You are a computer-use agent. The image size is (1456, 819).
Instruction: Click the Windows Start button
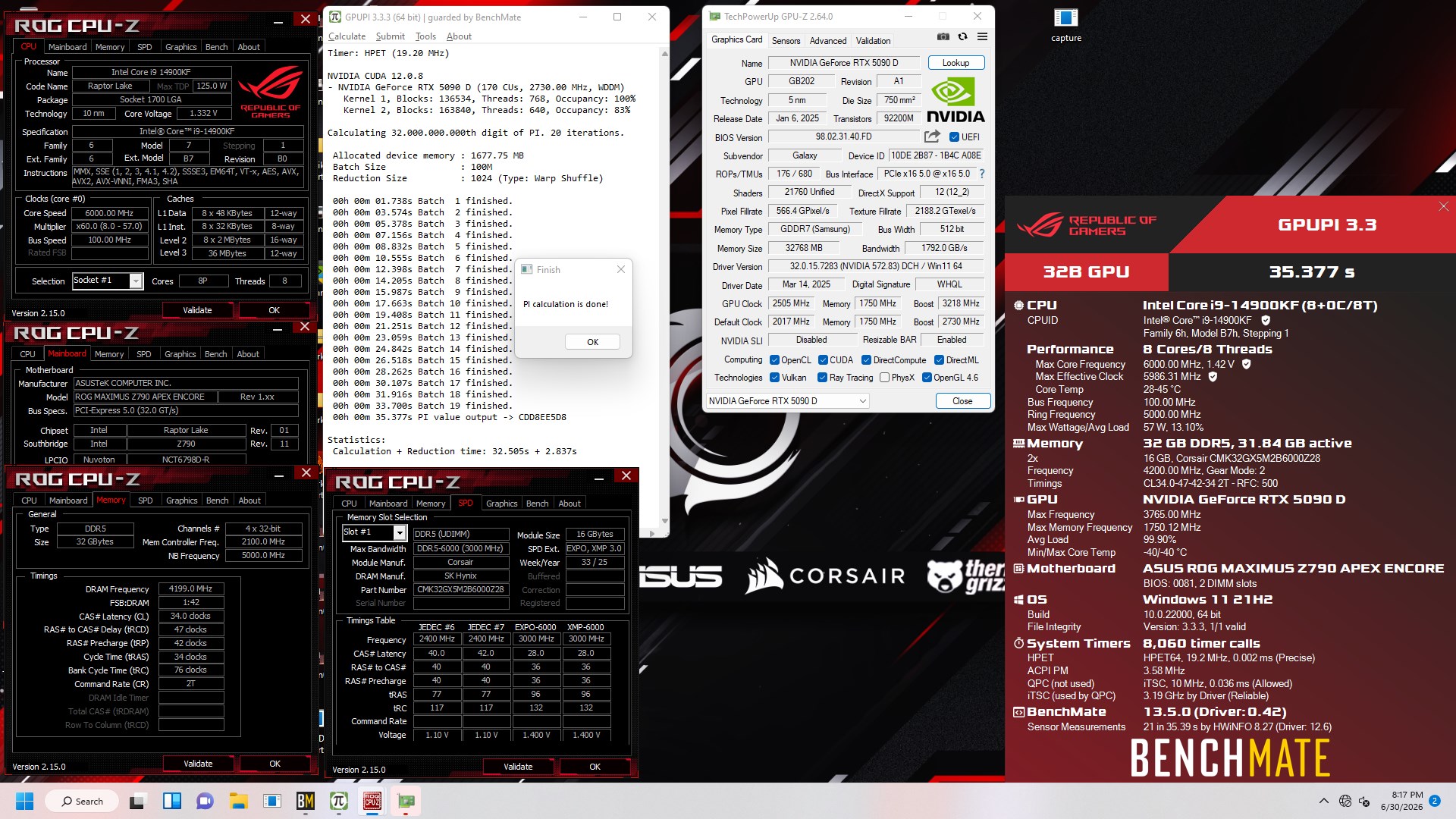[24, 801]
